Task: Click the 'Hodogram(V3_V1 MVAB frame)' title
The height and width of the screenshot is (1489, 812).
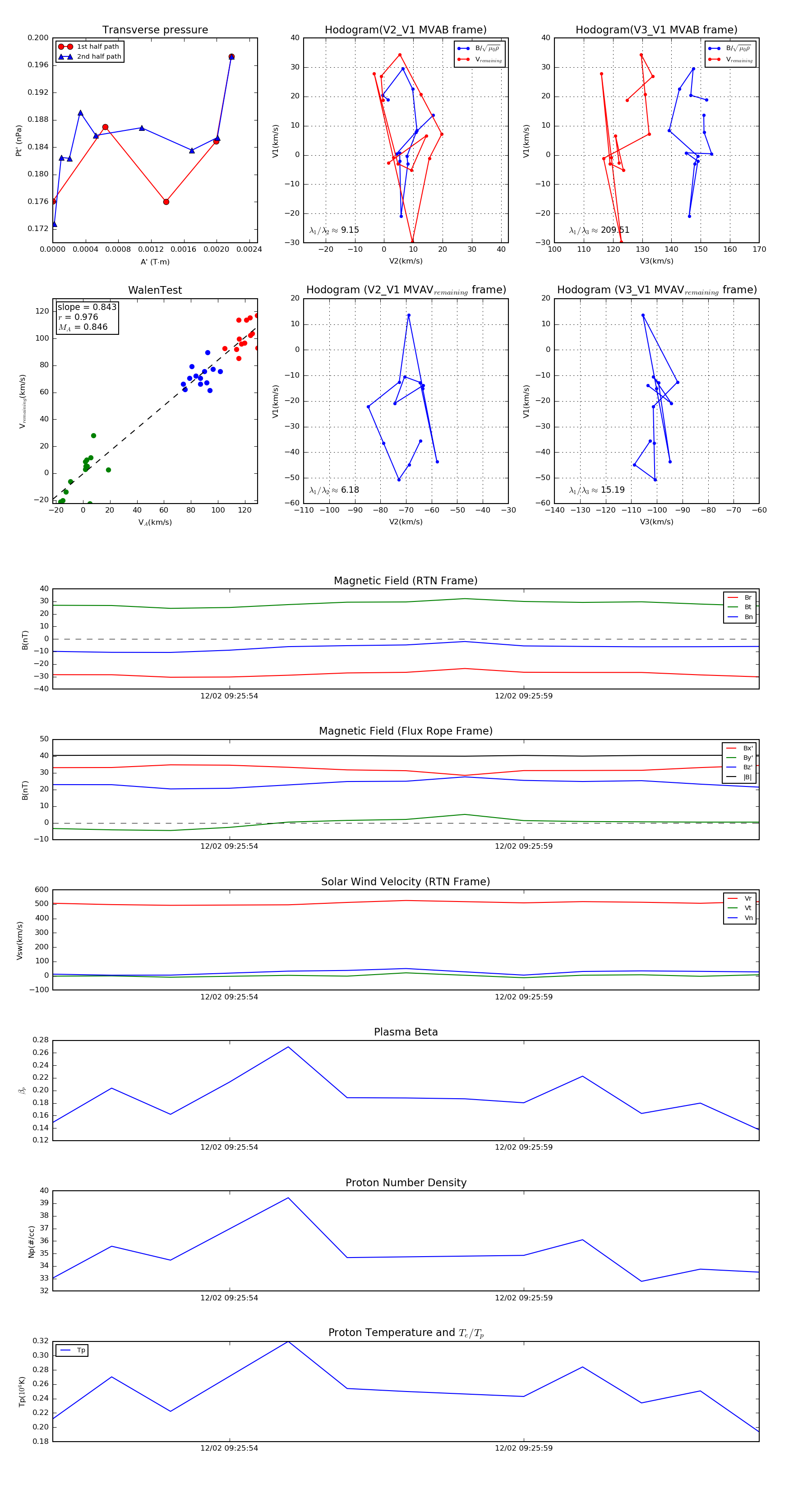Action: pos(656,29)
